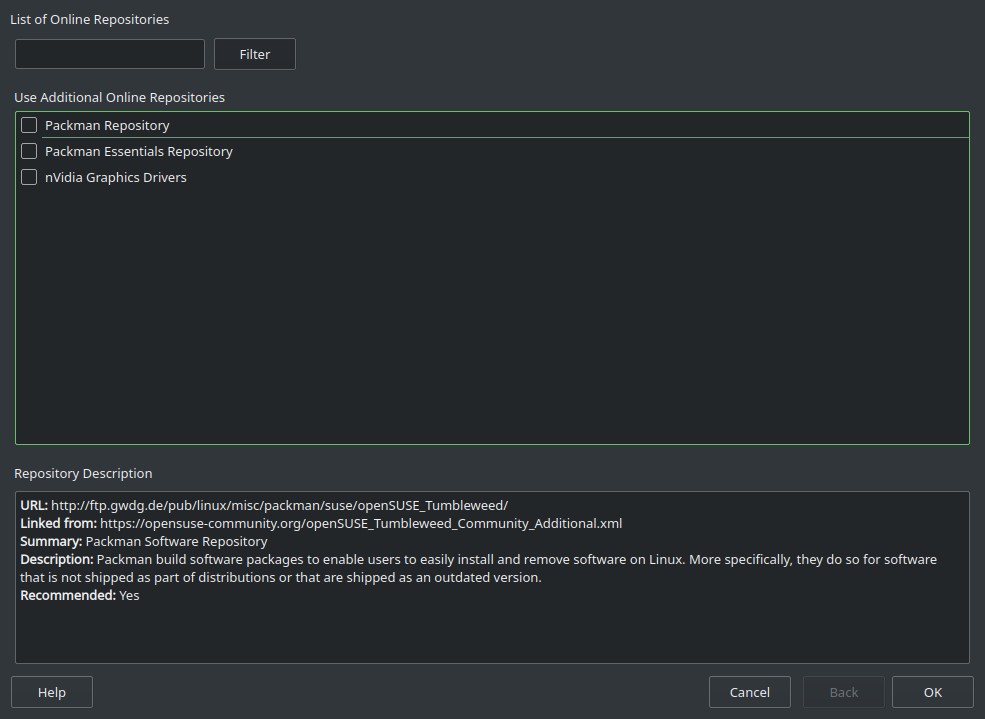The height and width of the screenshot is (719, 985).
Task: Confirm with the OK button
Action: tap(931, 691)
